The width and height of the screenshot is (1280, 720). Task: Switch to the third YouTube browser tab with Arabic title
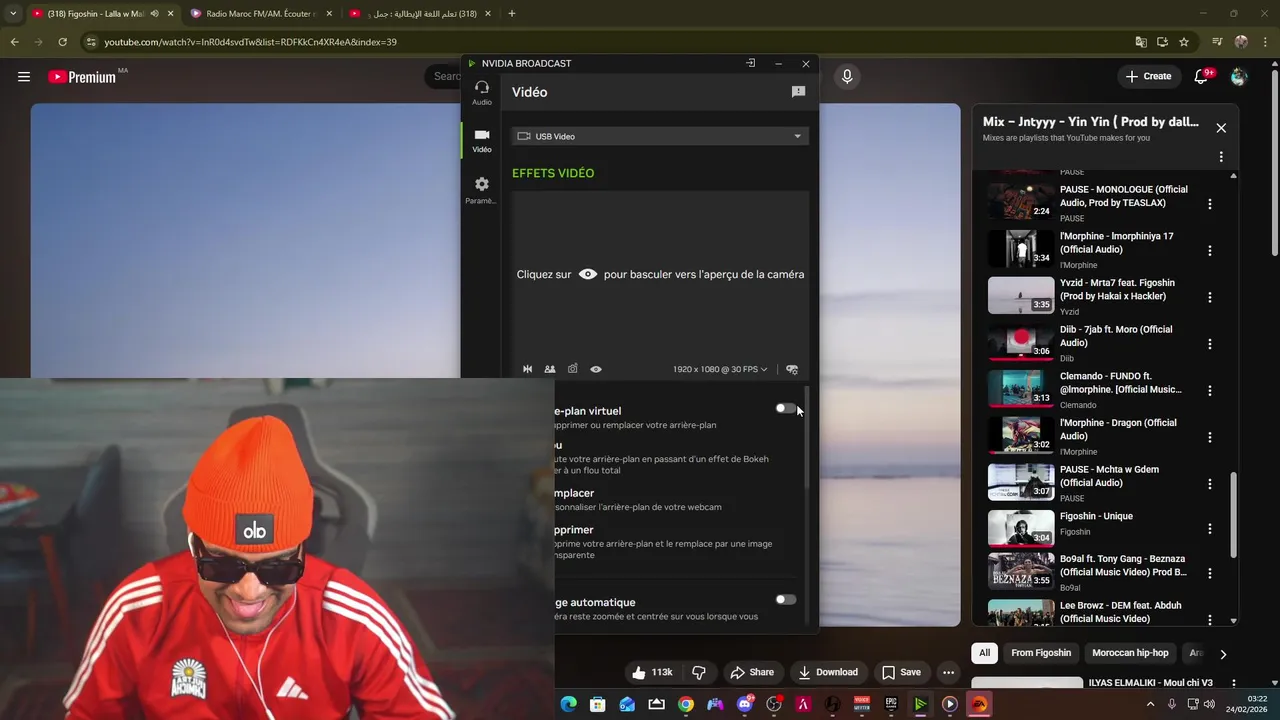pos(420,14)
